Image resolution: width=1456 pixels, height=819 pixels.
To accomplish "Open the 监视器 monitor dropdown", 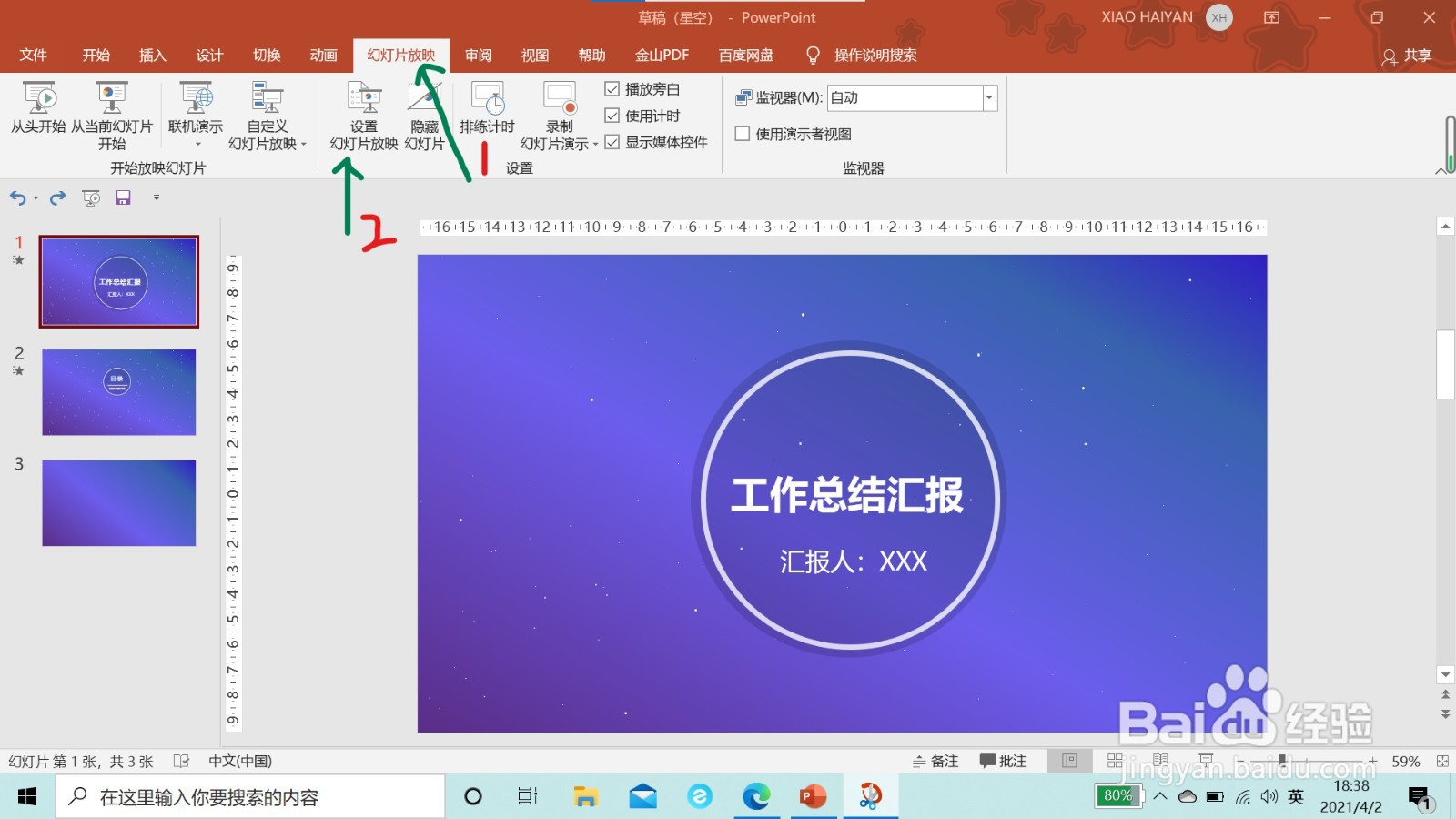I will coord(988,97).
